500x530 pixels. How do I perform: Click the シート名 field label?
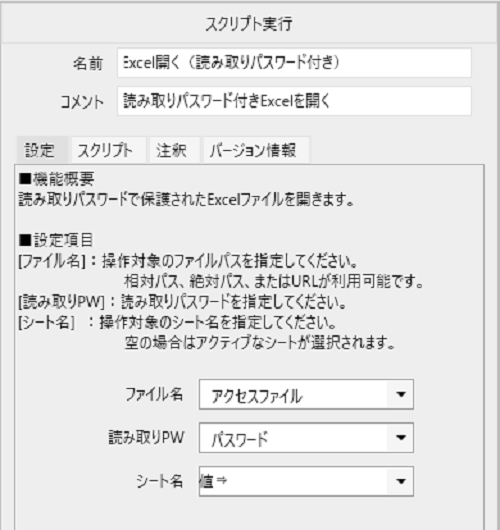tap(160, 481)
